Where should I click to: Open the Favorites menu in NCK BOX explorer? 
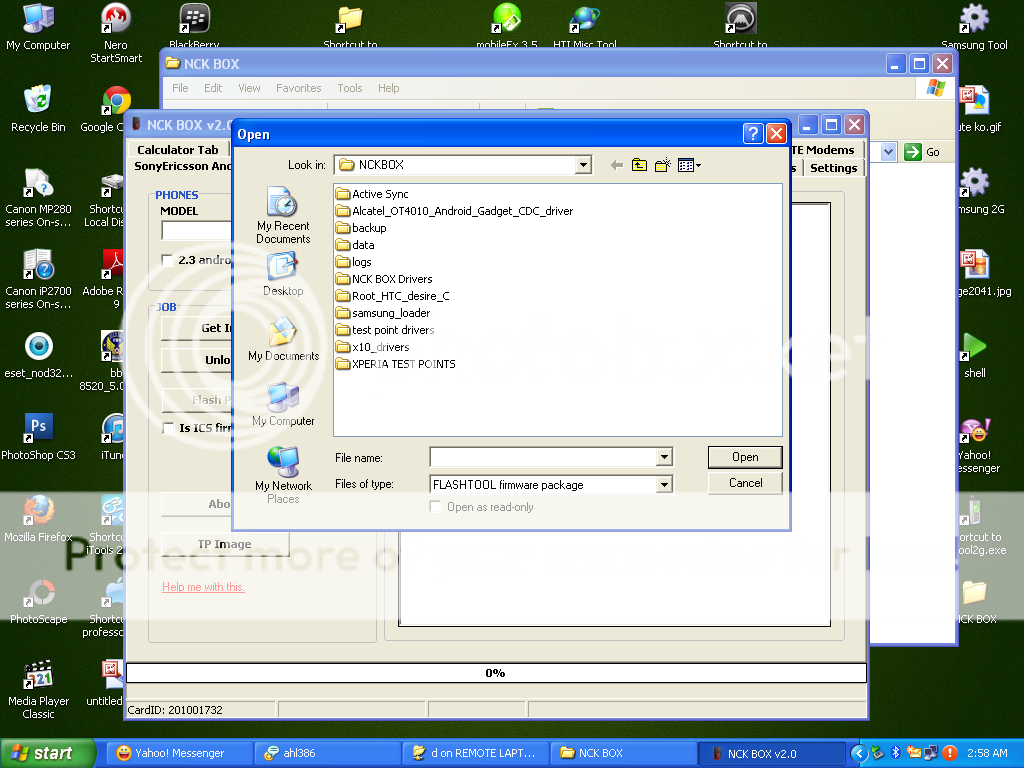[298, 88]
